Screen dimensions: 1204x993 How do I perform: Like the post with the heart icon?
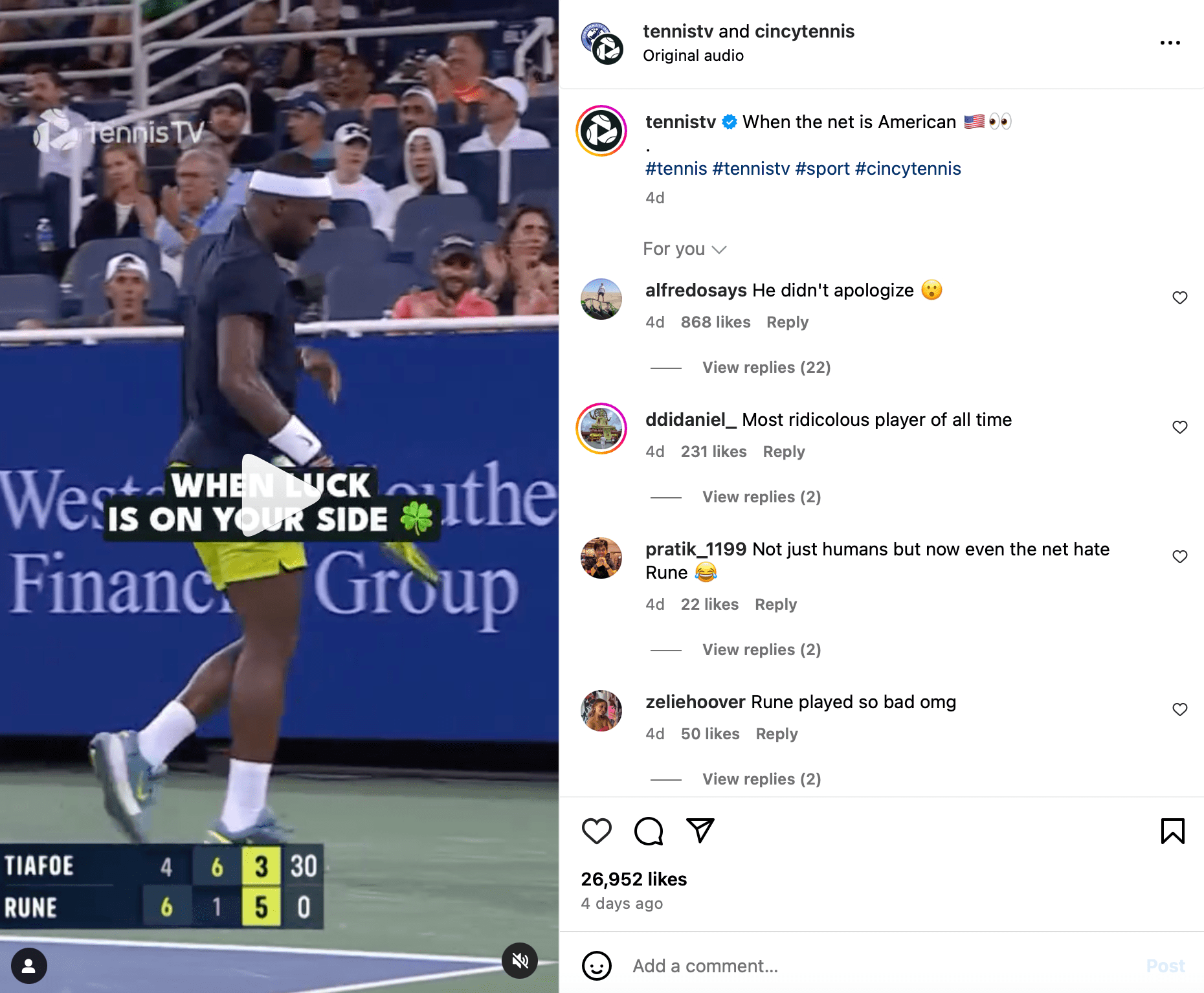tap(596, 831)
